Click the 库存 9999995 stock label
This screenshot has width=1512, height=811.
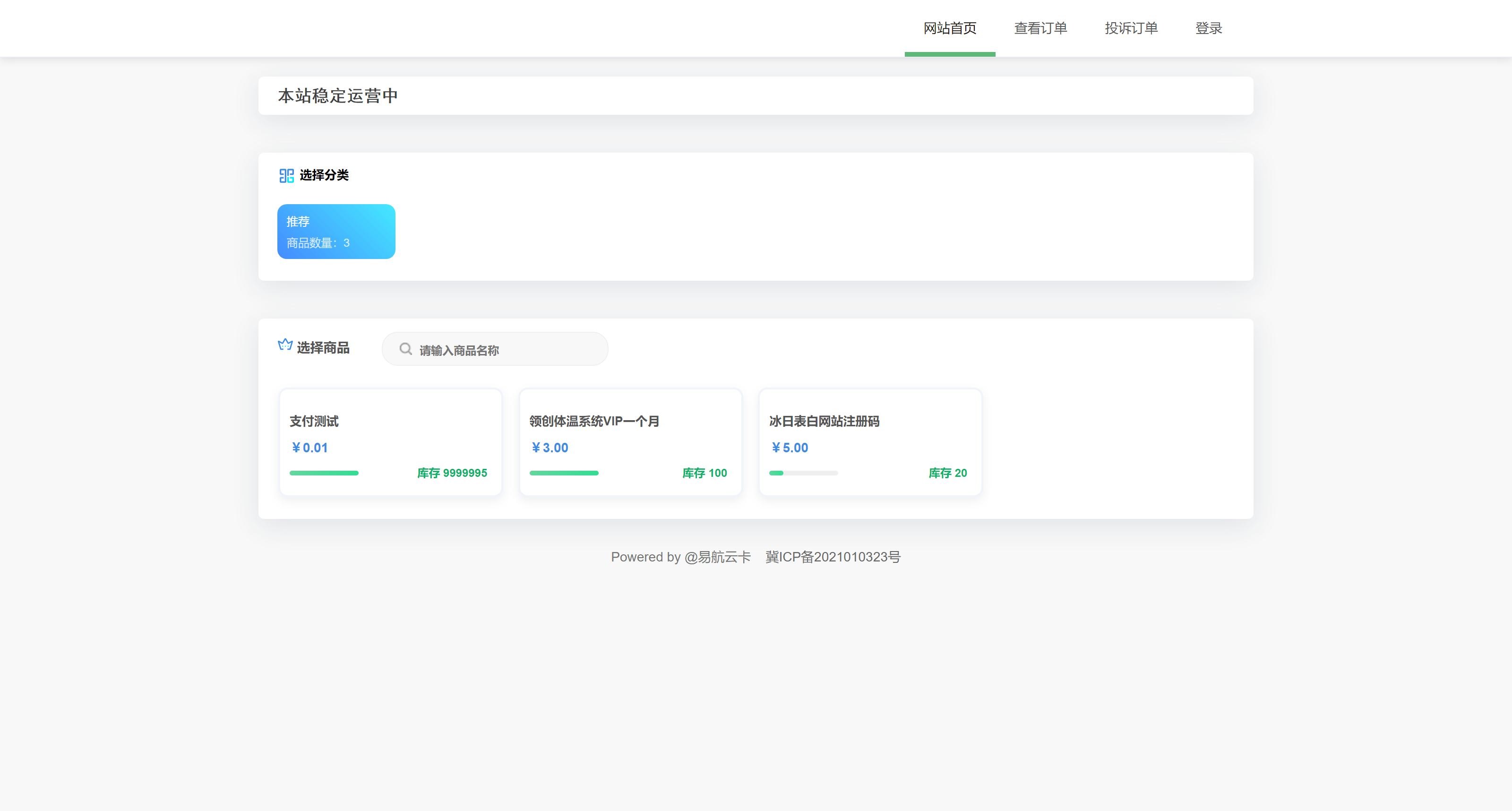(451, 473)
